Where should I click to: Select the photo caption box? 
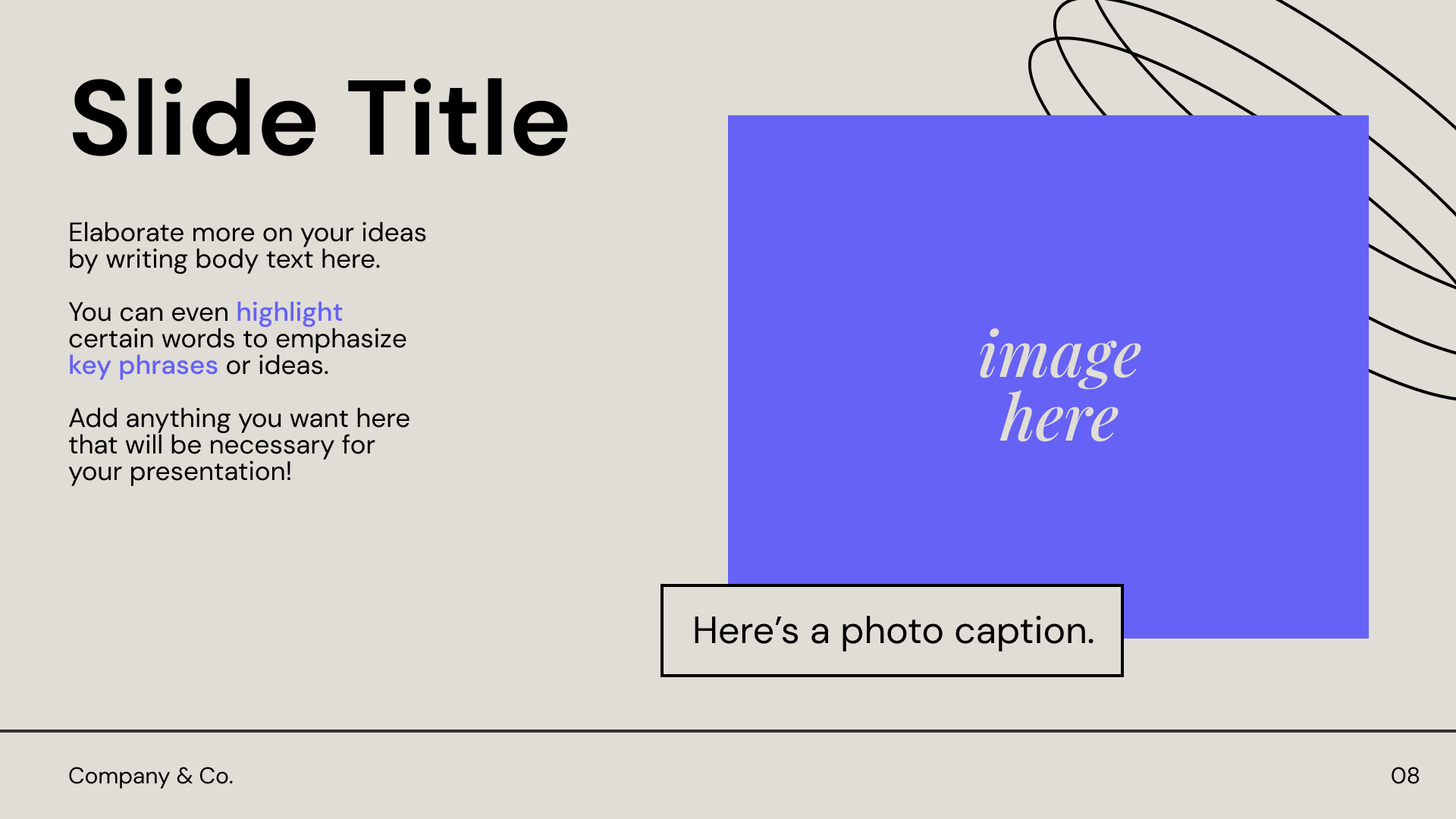pyautogui.click(x=892, y=630)
